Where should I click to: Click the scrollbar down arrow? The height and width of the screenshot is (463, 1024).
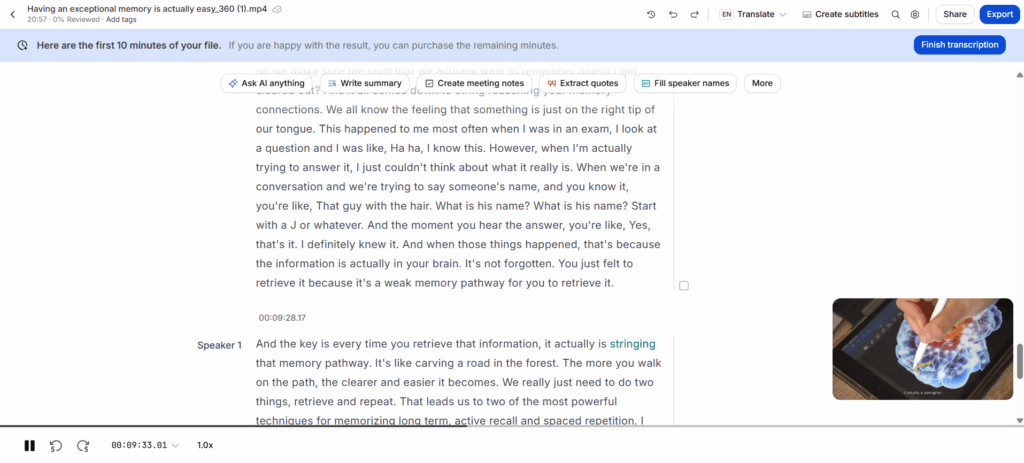click(1019, 420)
